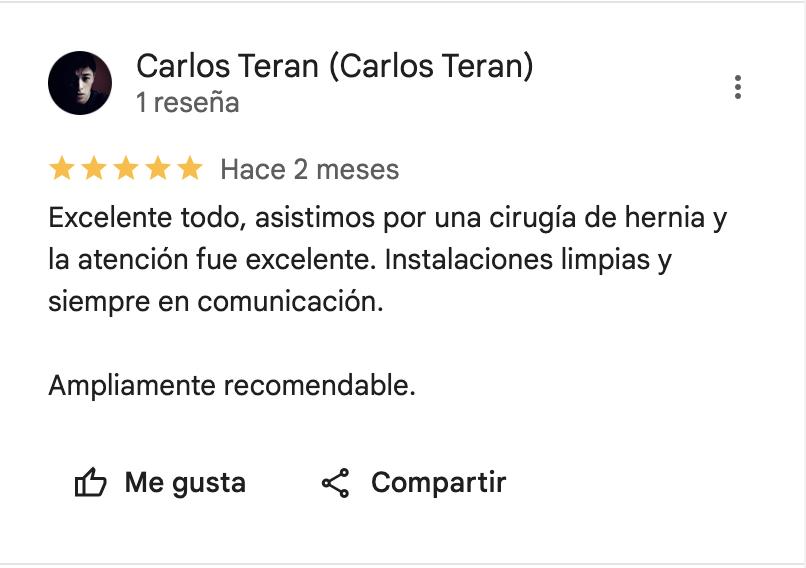Viewport: 806px width, 568px height.
Task: Click the third star of the rating
Action: point(126,170)
